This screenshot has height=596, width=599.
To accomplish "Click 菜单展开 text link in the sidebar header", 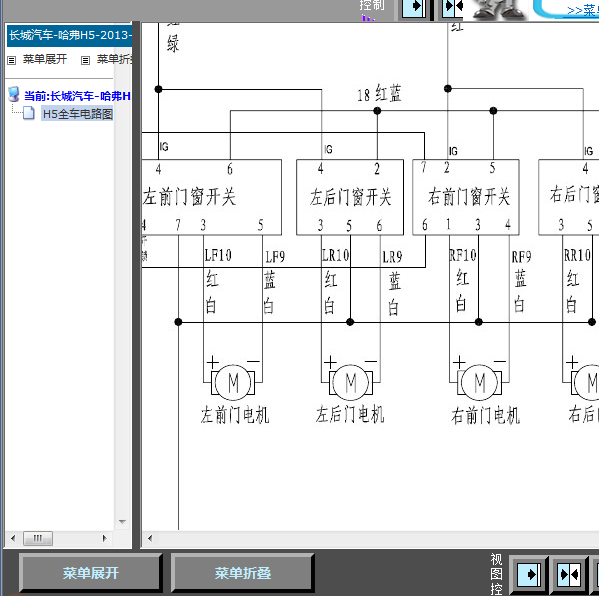I will click(45, 59).
